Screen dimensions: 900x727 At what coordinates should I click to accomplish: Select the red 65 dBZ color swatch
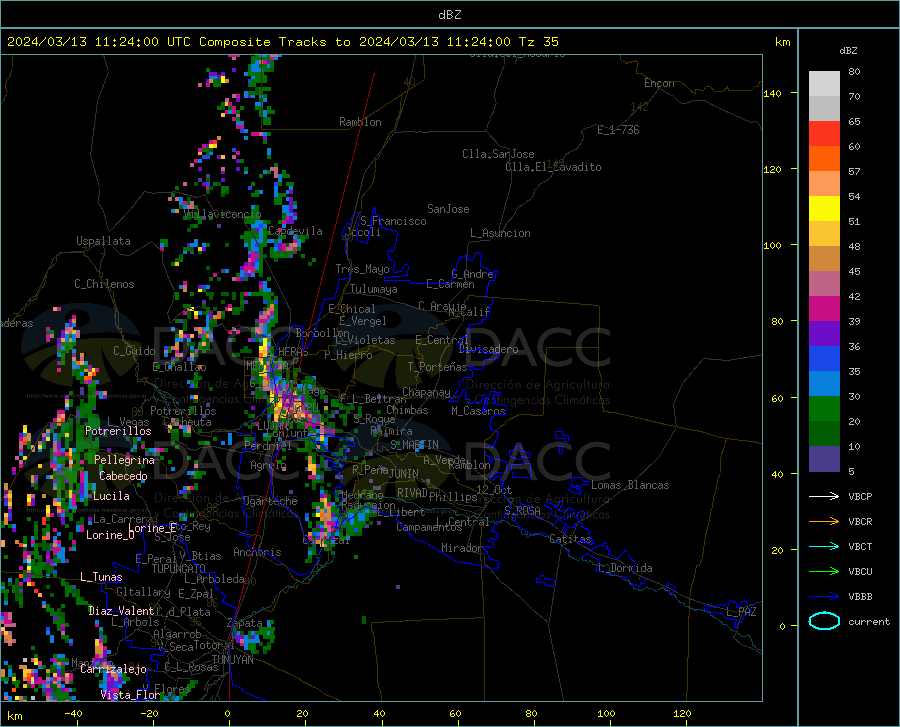(824, 134)
